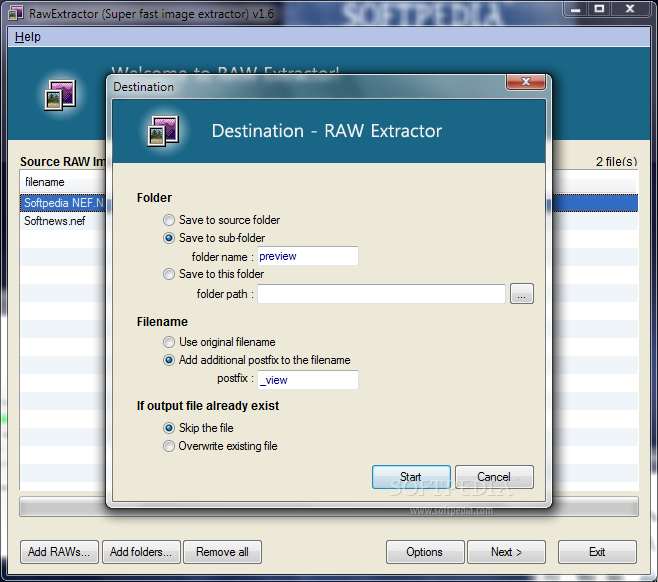
Task: Click Next button in main window
Action: point(507,552)
